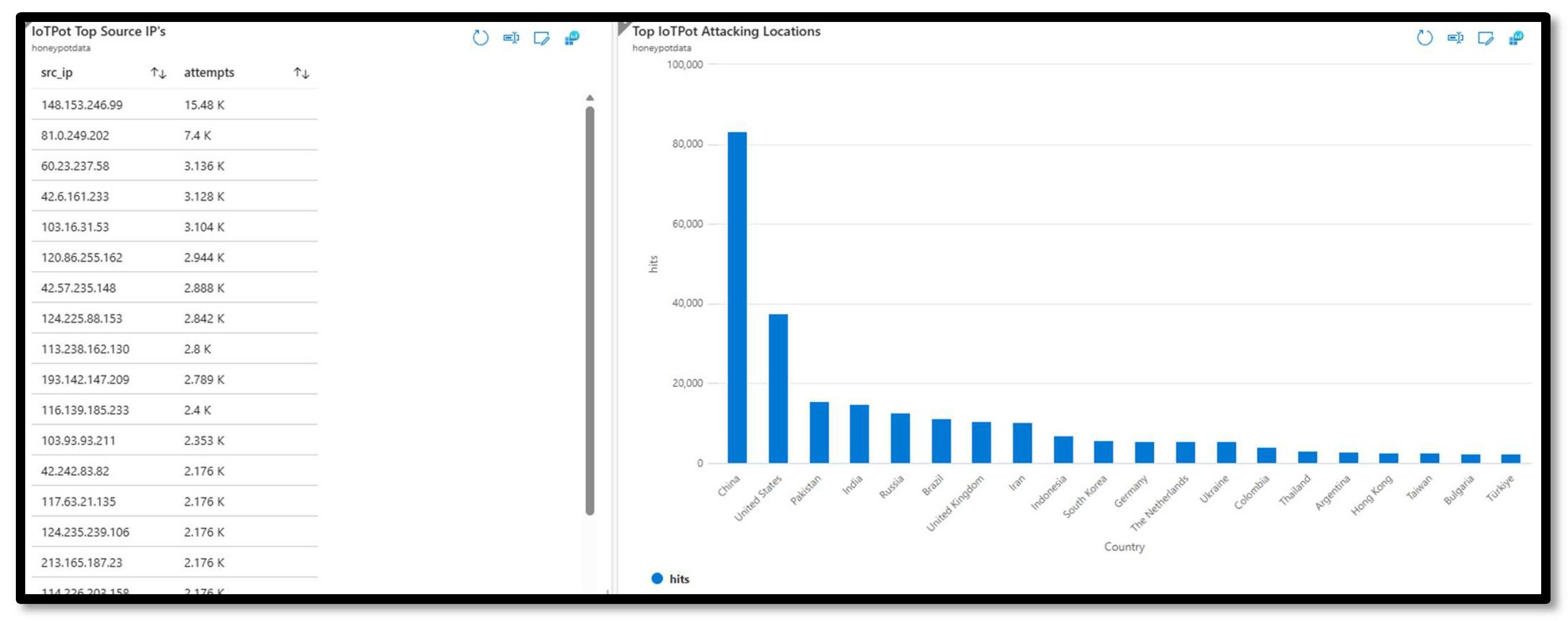Select IP address 193.142.147.209 in the table
1568x621 pixels.
coord(85,379)
